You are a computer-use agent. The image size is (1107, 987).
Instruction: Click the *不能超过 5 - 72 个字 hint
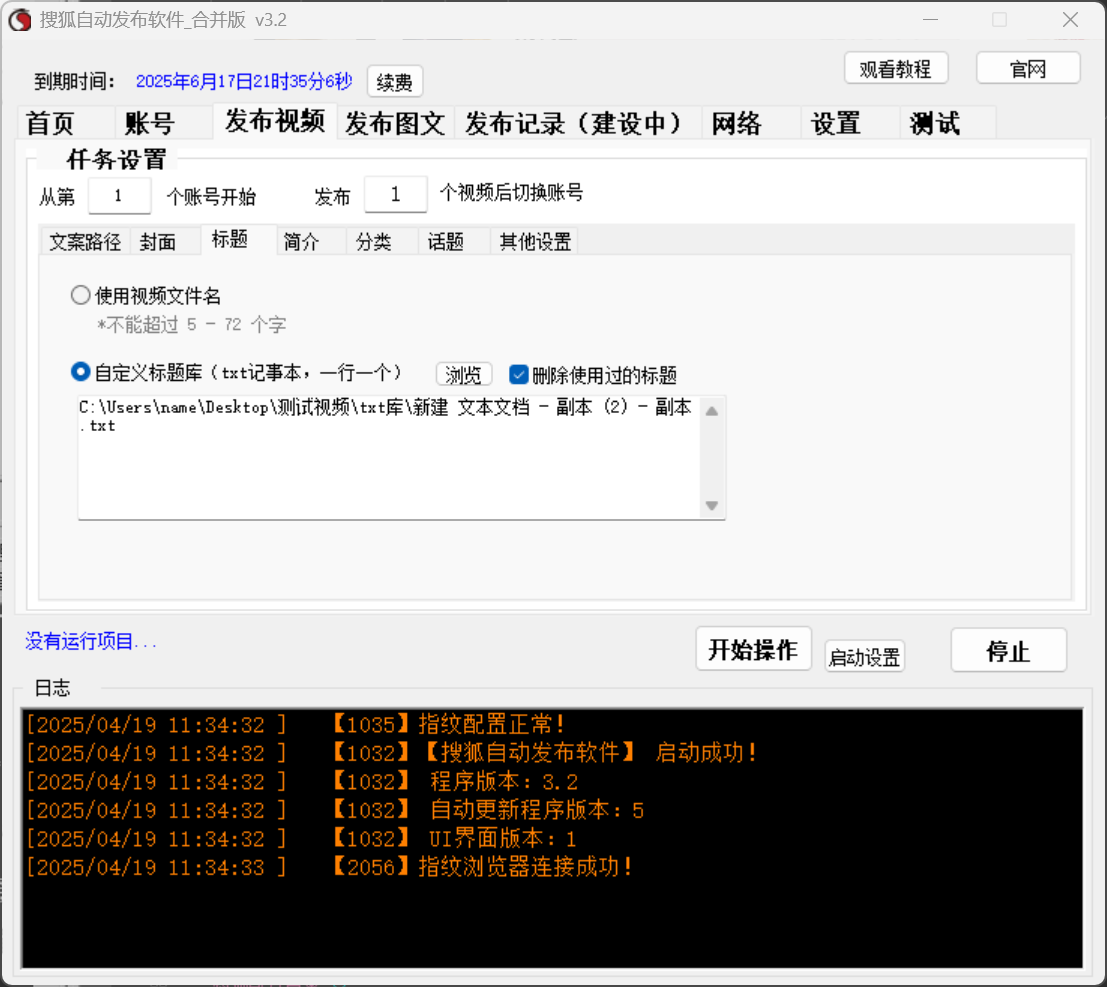click(x=191, y=324)
